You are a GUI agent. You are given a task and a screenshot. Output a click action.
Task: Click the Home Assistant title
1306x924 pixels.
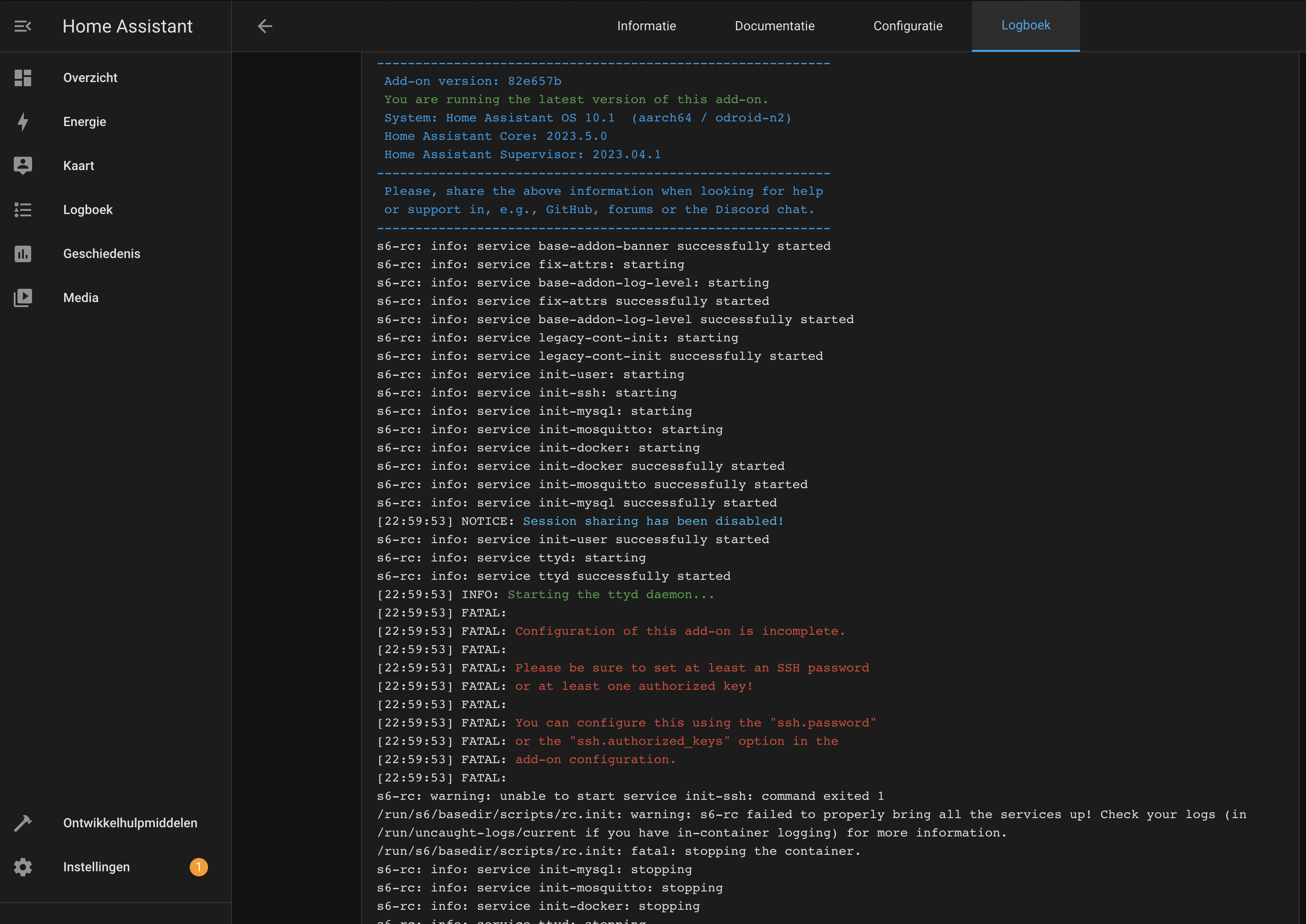pyautogui.click(x=127, y=26)
